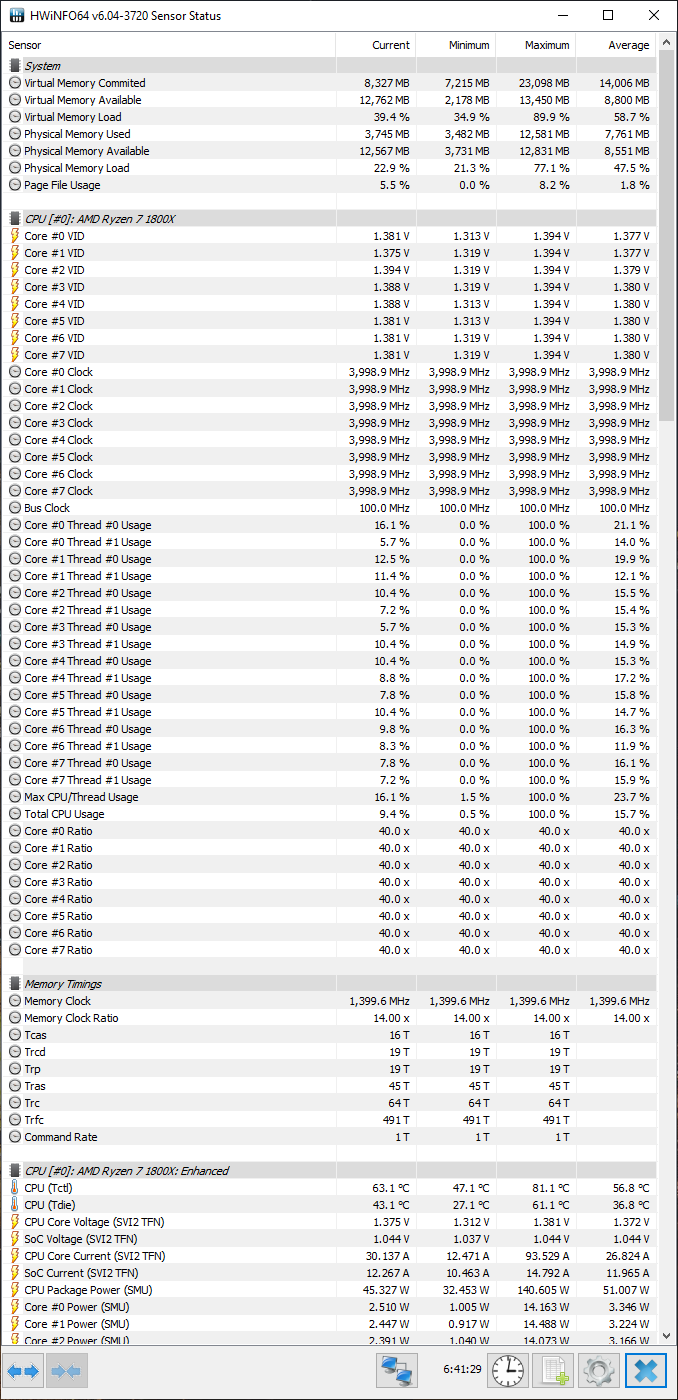Open the remote network monitoring icon
Screen dimensions: 678x1400
[397, 1371]
